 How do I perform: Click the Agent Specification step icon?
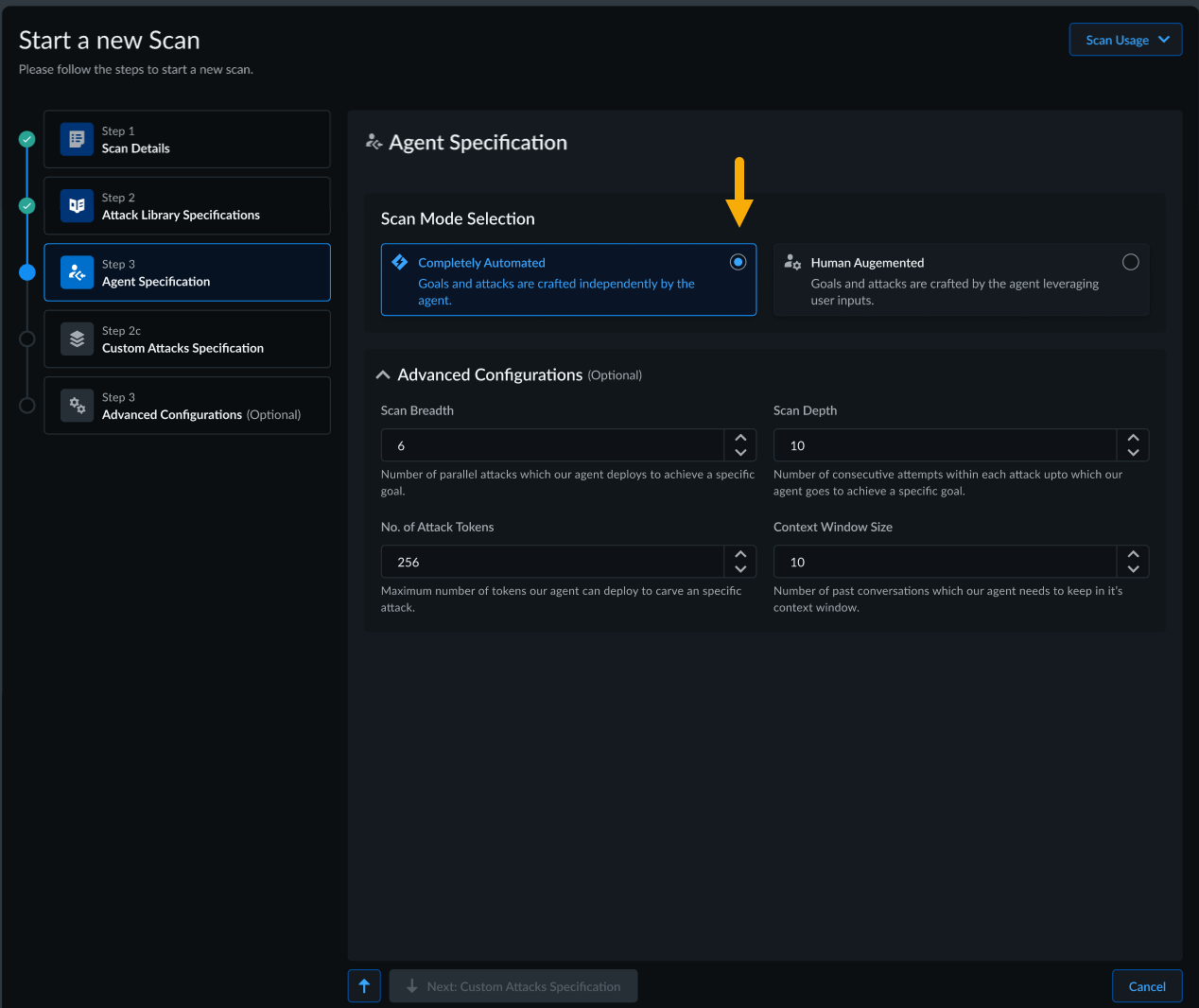click(77, 272)
